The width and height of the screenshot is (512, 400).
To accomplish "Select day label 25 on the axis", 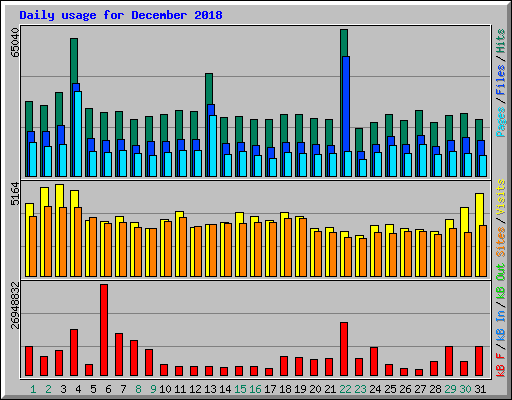I will click(390, 389).
